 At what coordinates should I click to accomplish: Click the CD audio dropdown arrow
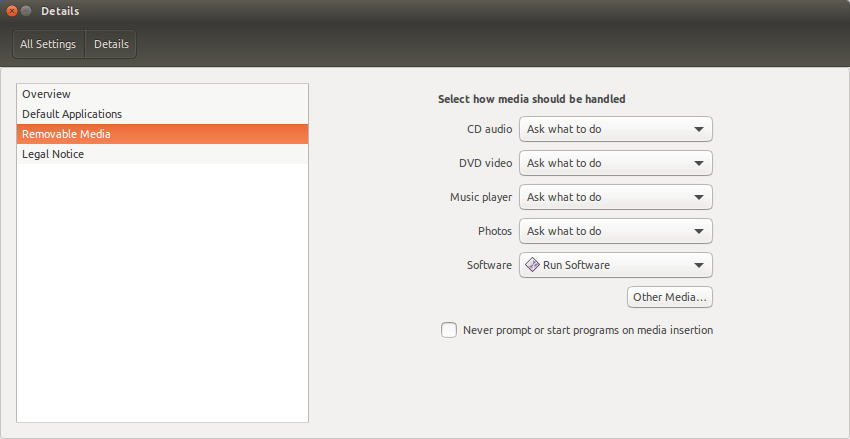[x=699, y=130]
